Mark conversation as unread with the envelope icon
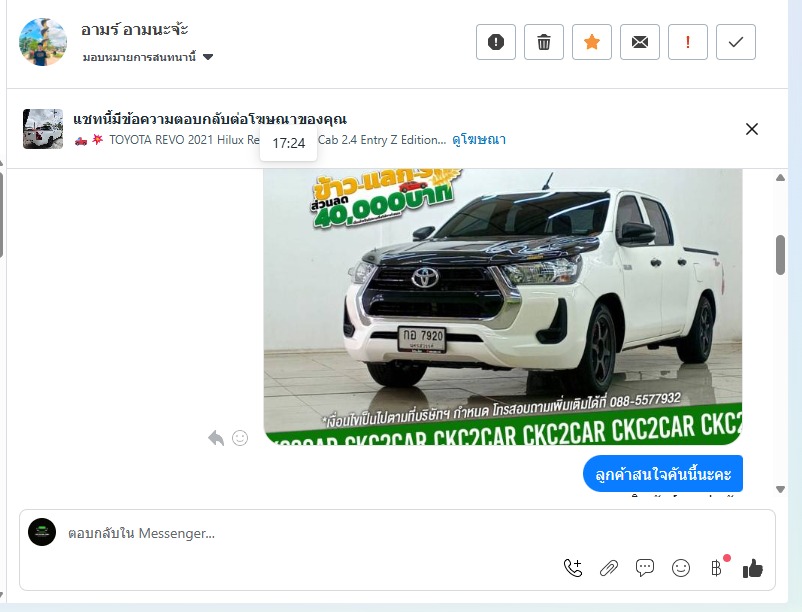This screenshot has height=612, width=802. 640,42
